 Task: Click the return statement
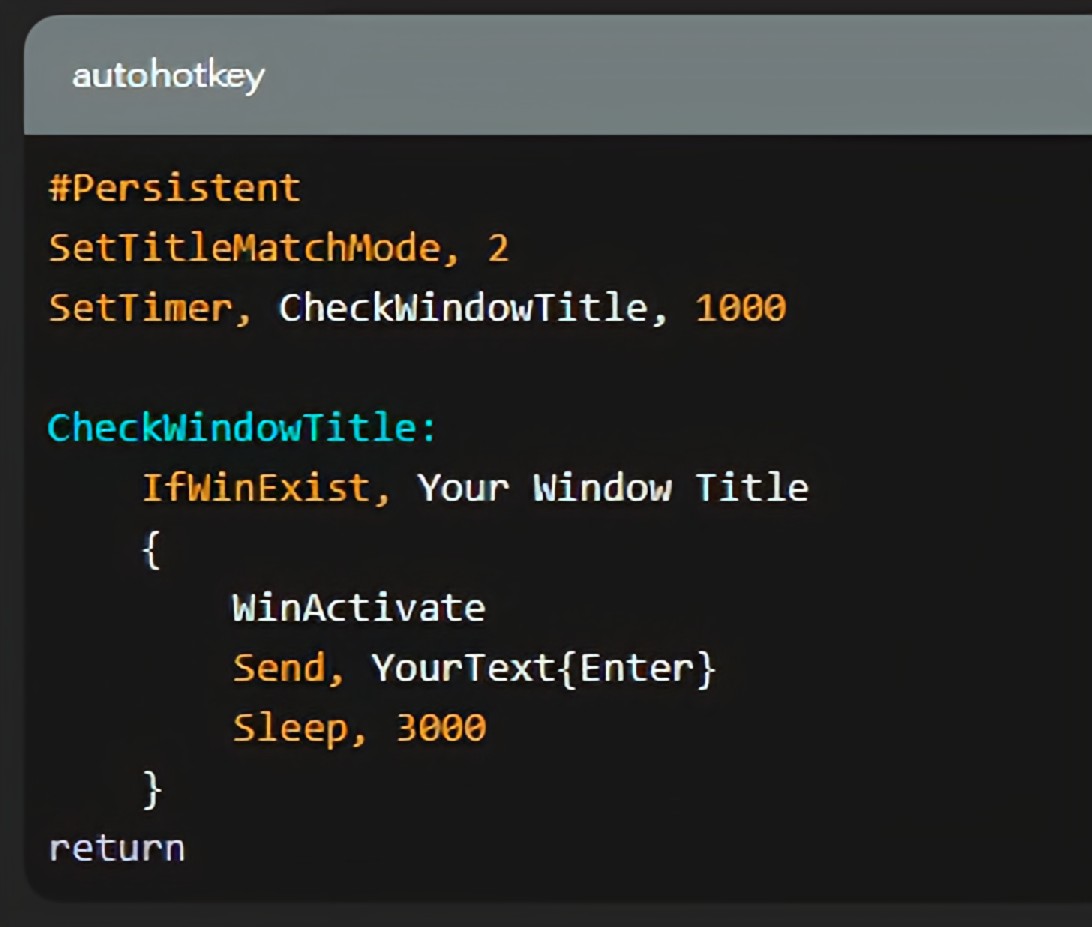(116, 846)
